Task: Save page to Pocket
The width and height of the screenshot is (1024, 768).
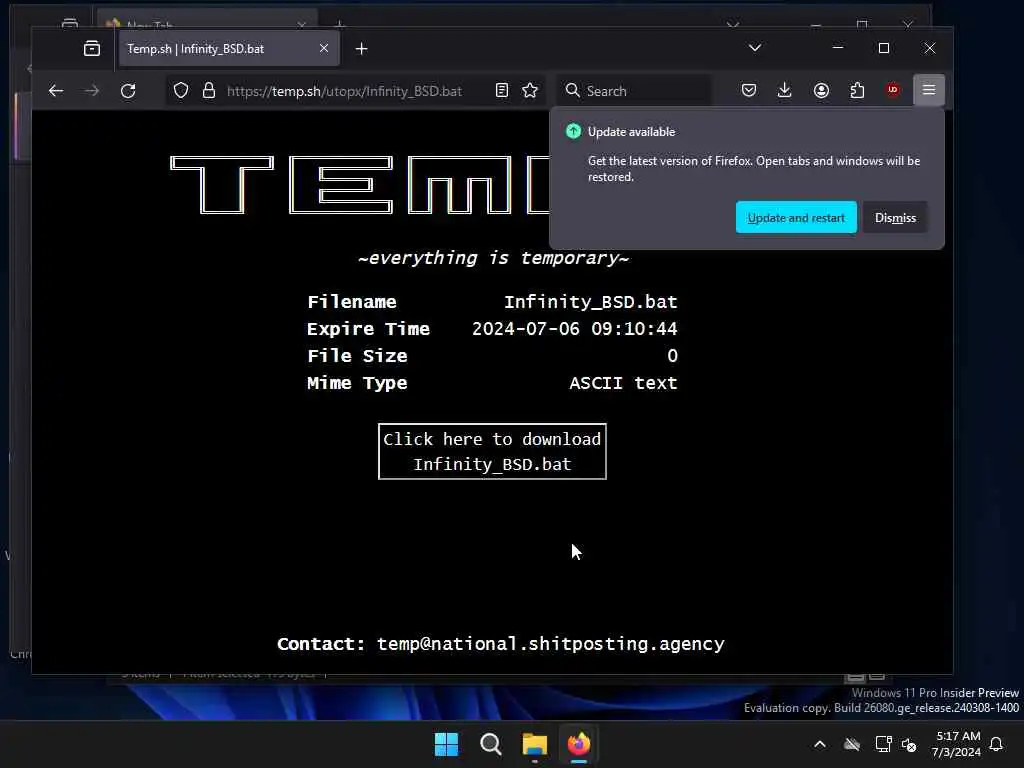Action: (749, 90)
